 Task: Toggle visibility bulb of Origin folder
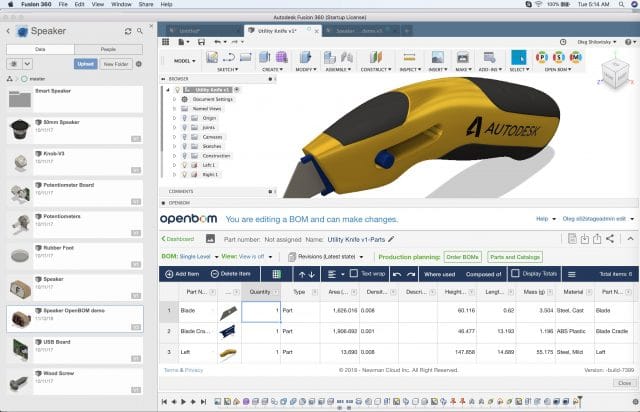tap(184, 118)
